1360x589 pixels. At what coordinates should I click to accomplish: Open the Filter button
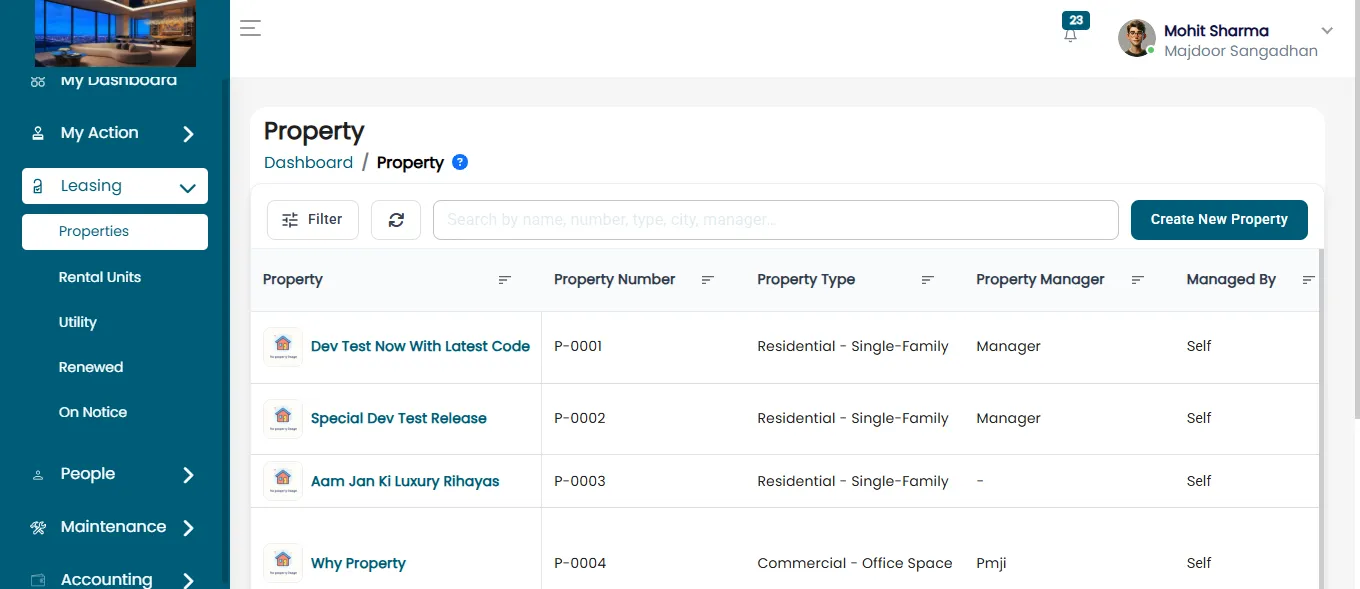coord(313,220)
